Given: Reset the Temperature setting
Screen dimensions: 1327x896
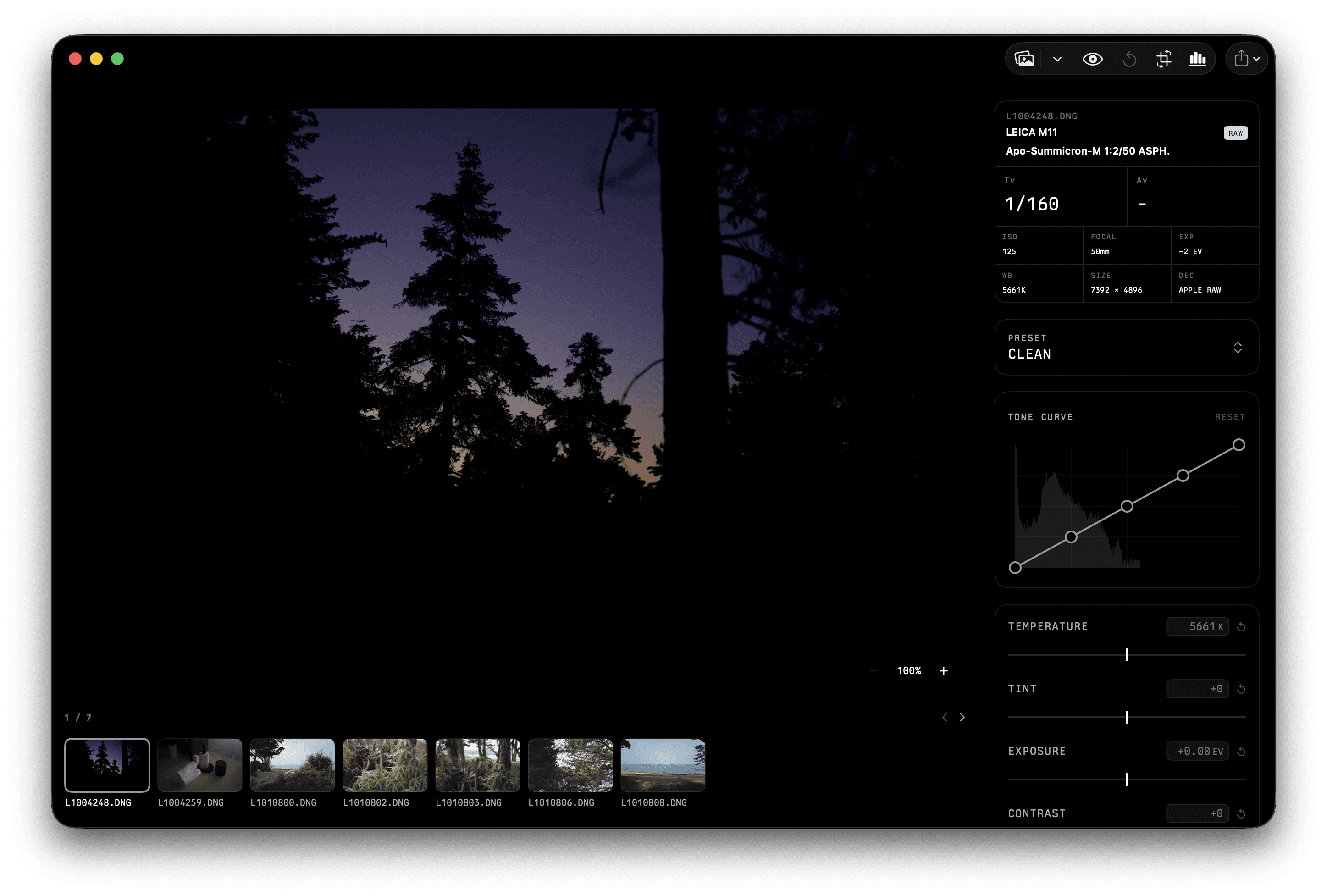Looking at the screenshot, I should tap(1241, 626).
